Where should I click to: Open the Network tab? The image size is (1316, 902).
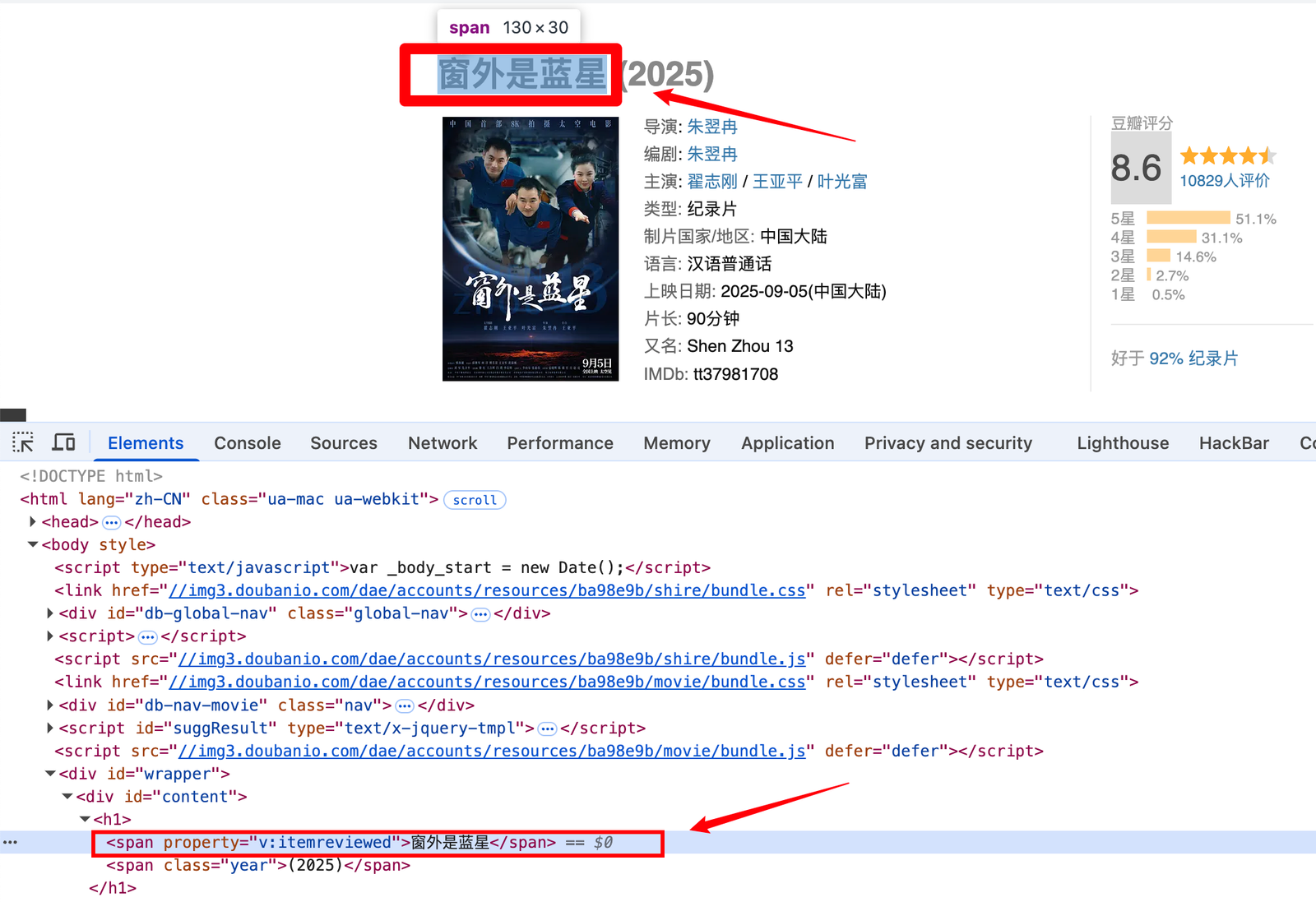coord(442,443)
